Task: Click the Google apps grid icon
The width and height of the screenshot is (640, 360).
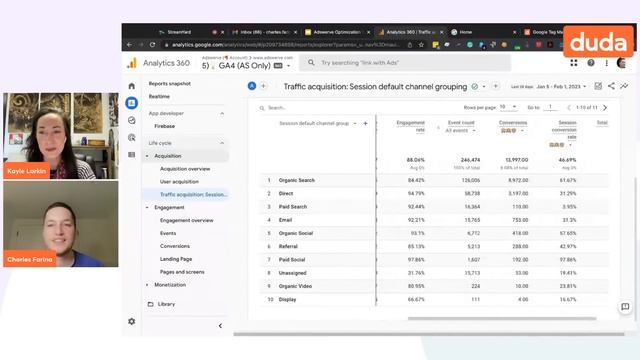Action: (574, 63)
